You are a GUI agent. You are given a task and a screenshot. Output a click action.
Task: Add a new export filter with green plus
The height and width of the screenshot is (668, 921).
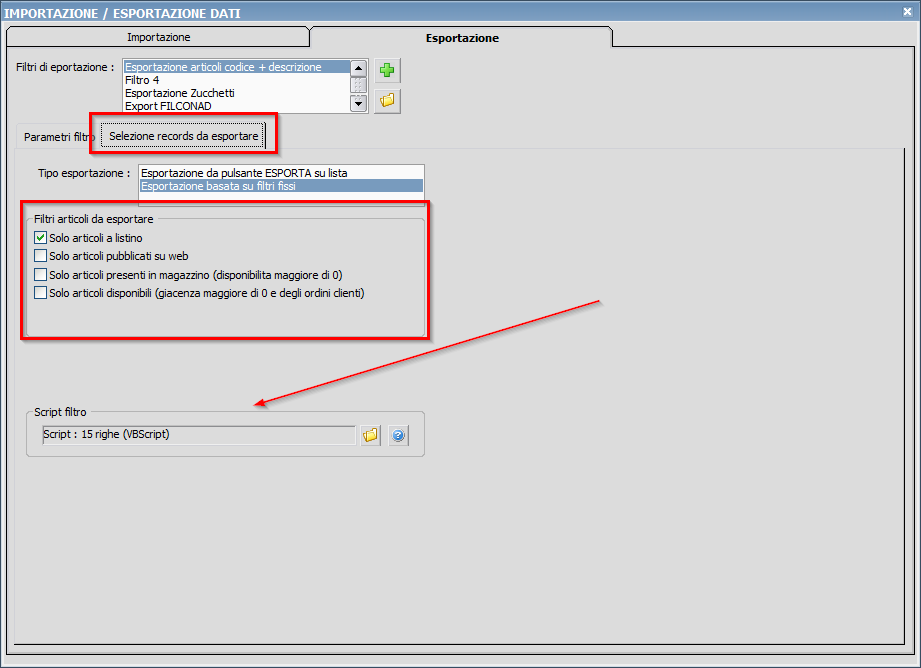tap(387, 71)
